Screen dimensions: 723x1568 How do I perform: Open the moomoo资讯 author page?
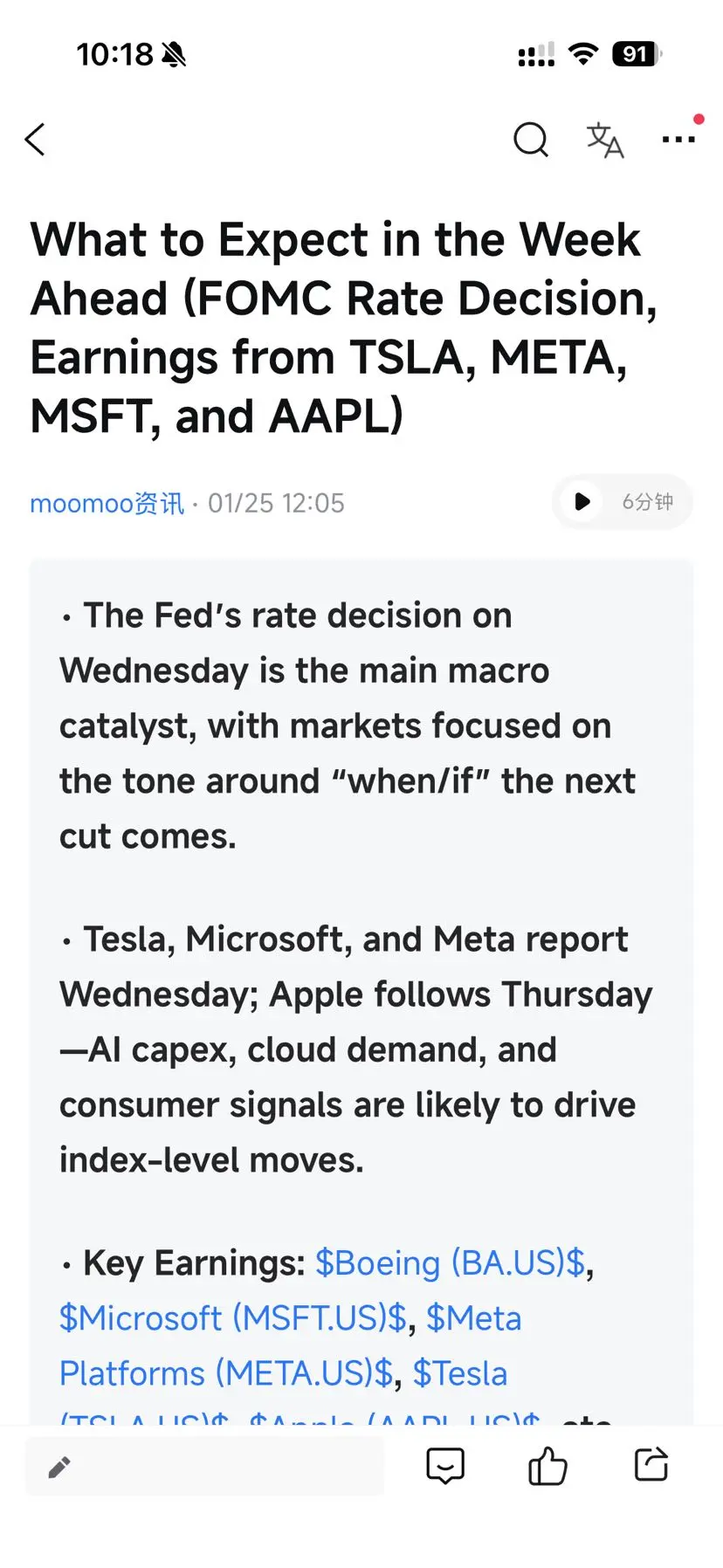coord(107,504)
